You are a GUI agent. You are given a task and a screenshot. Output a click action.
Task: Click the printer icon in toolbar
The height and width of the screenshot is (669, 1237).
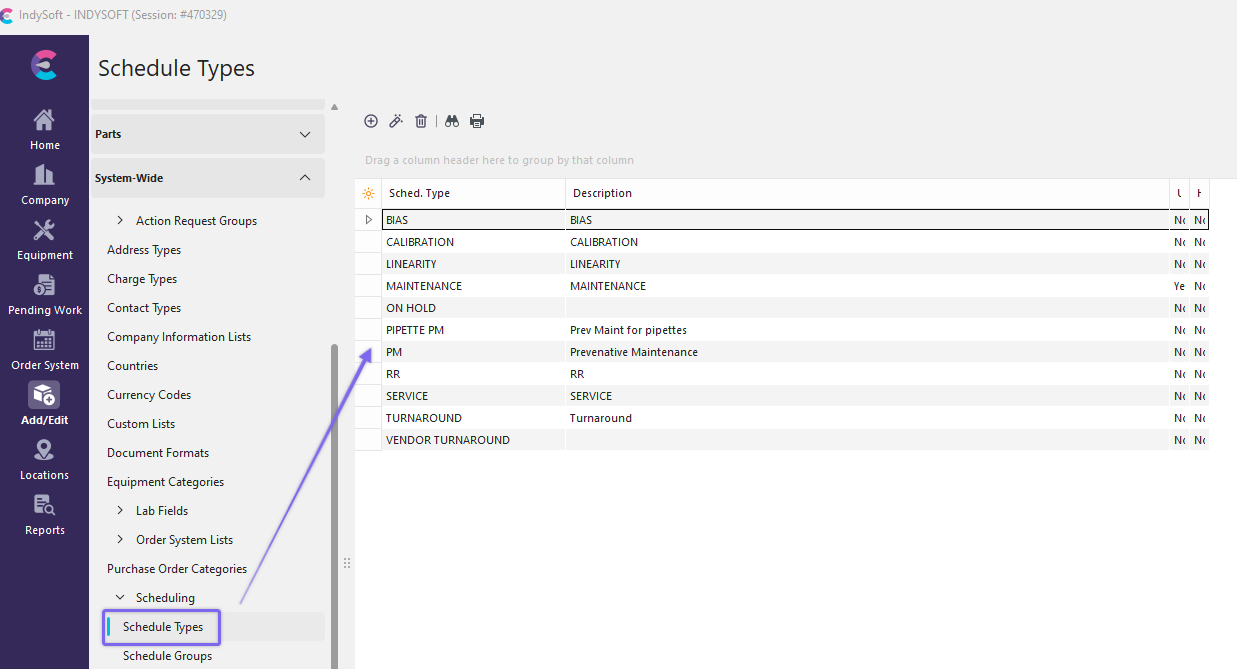click(x=477, y=121)
